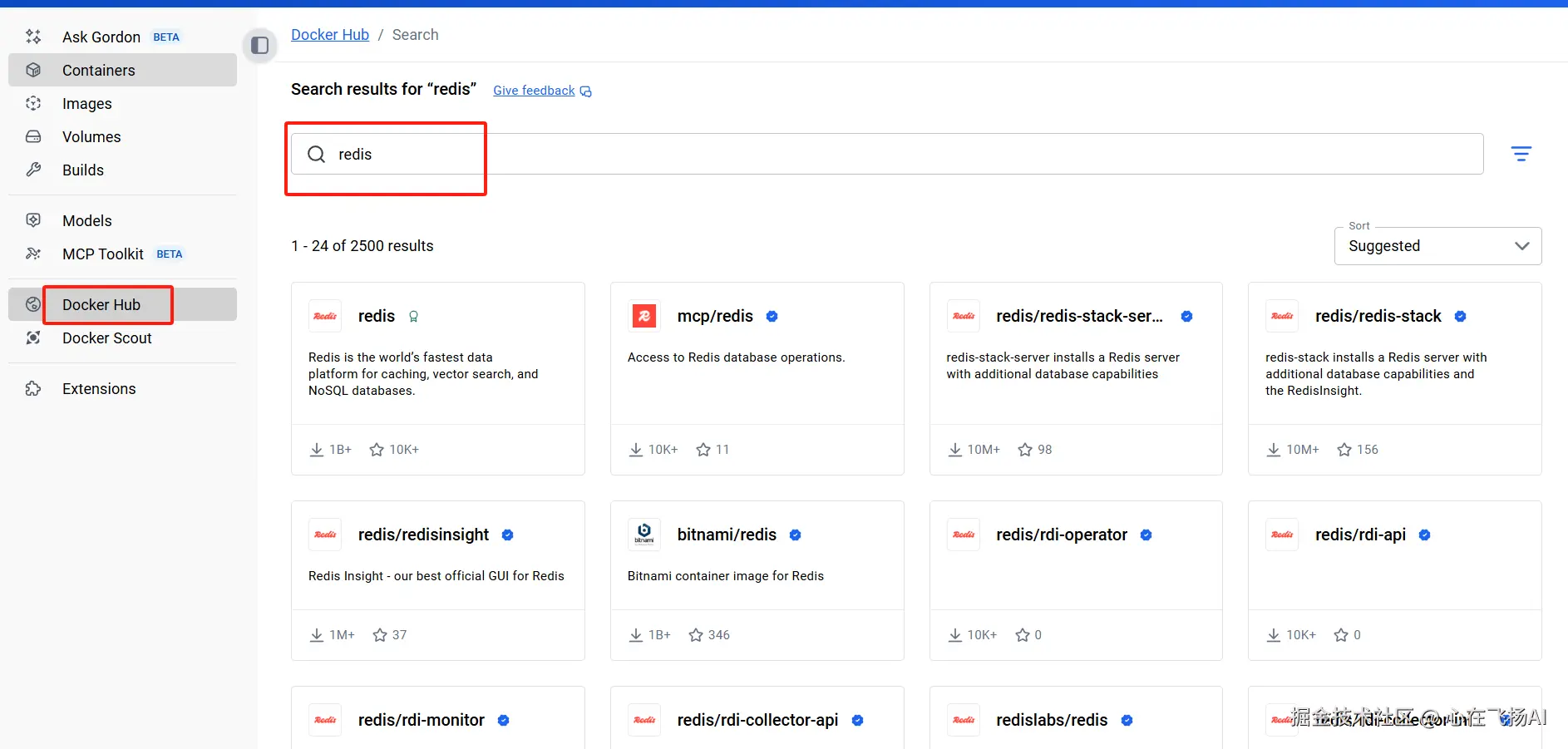Open the redis/redis-stack result title
The width and height of the screenshot is (1568, 749).
[x=1378, y=316]
